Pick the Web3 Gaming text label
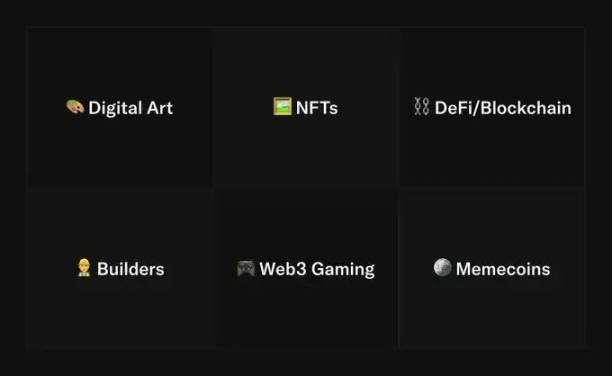Screen dimensions: 612x376 [x=317, y=269]
